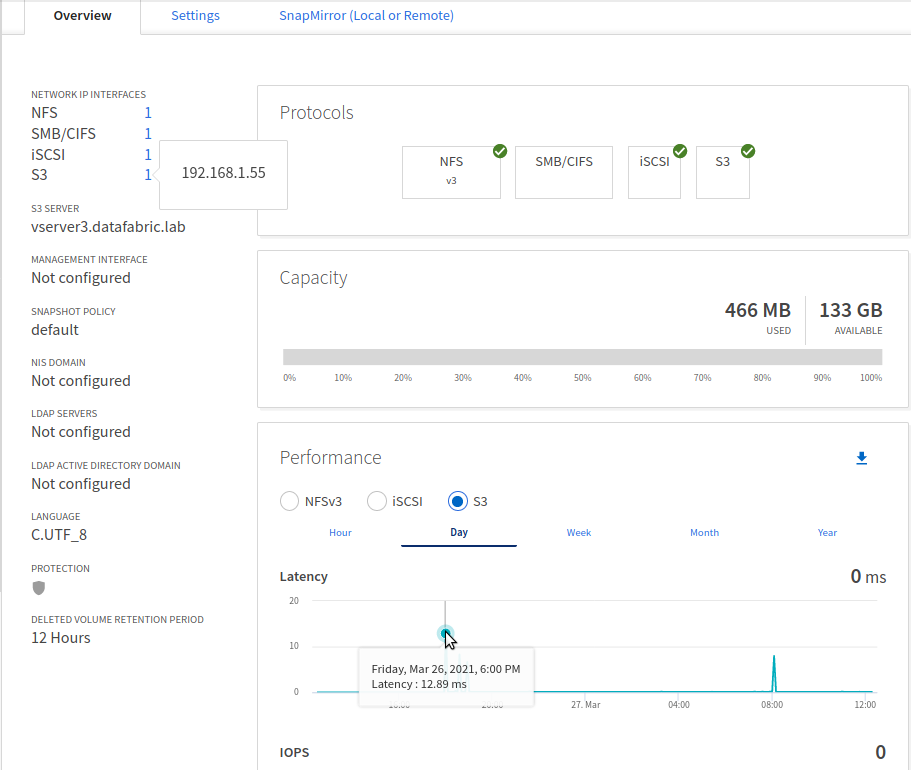Click the snapshot policy value default
Viewport: 911px width, 770px height.
pos(55,330)
